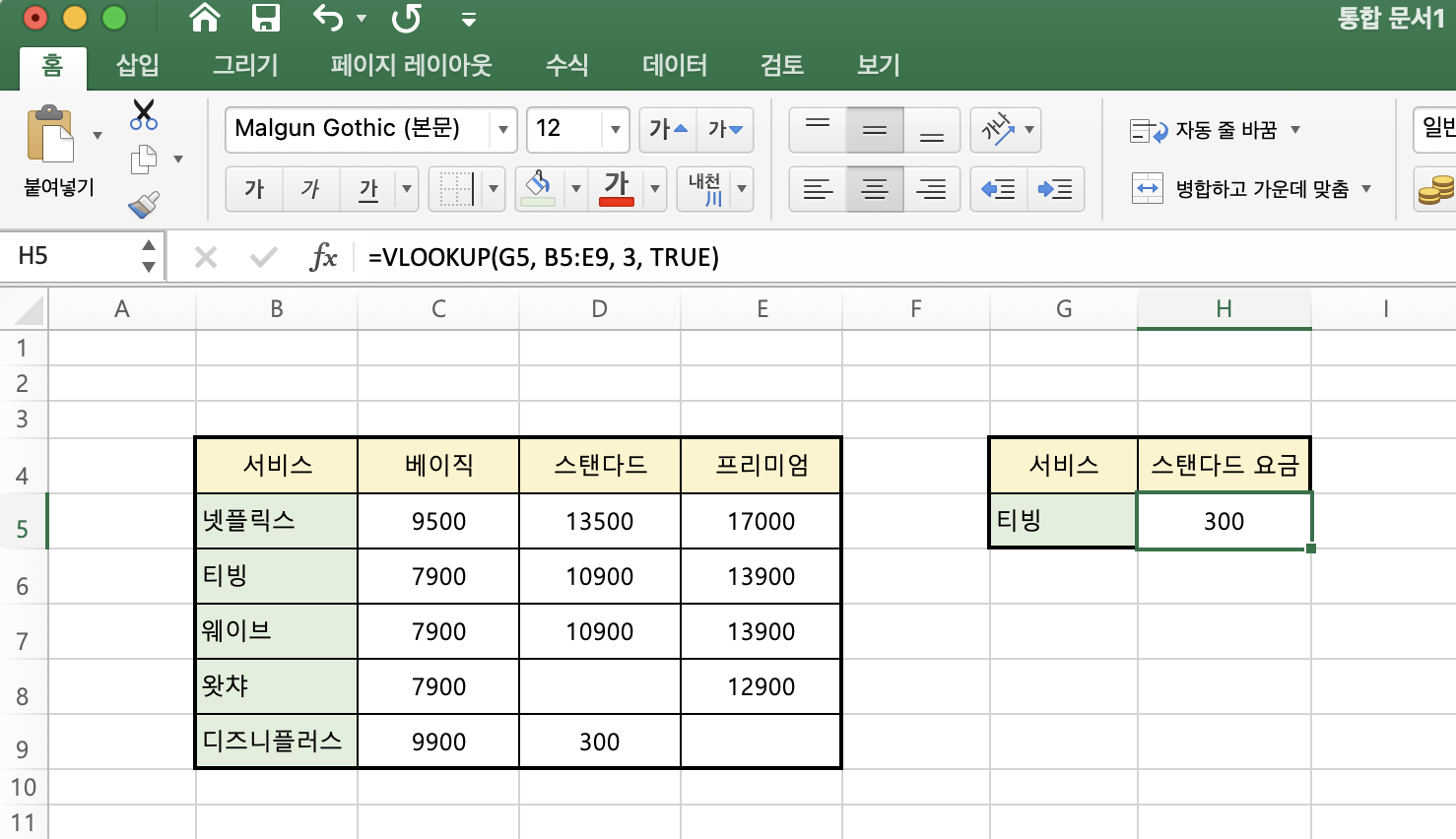This screenshot has width=1456, height=839.
Task: Apply fill color paint bucket
Action: tap(538, 189)
